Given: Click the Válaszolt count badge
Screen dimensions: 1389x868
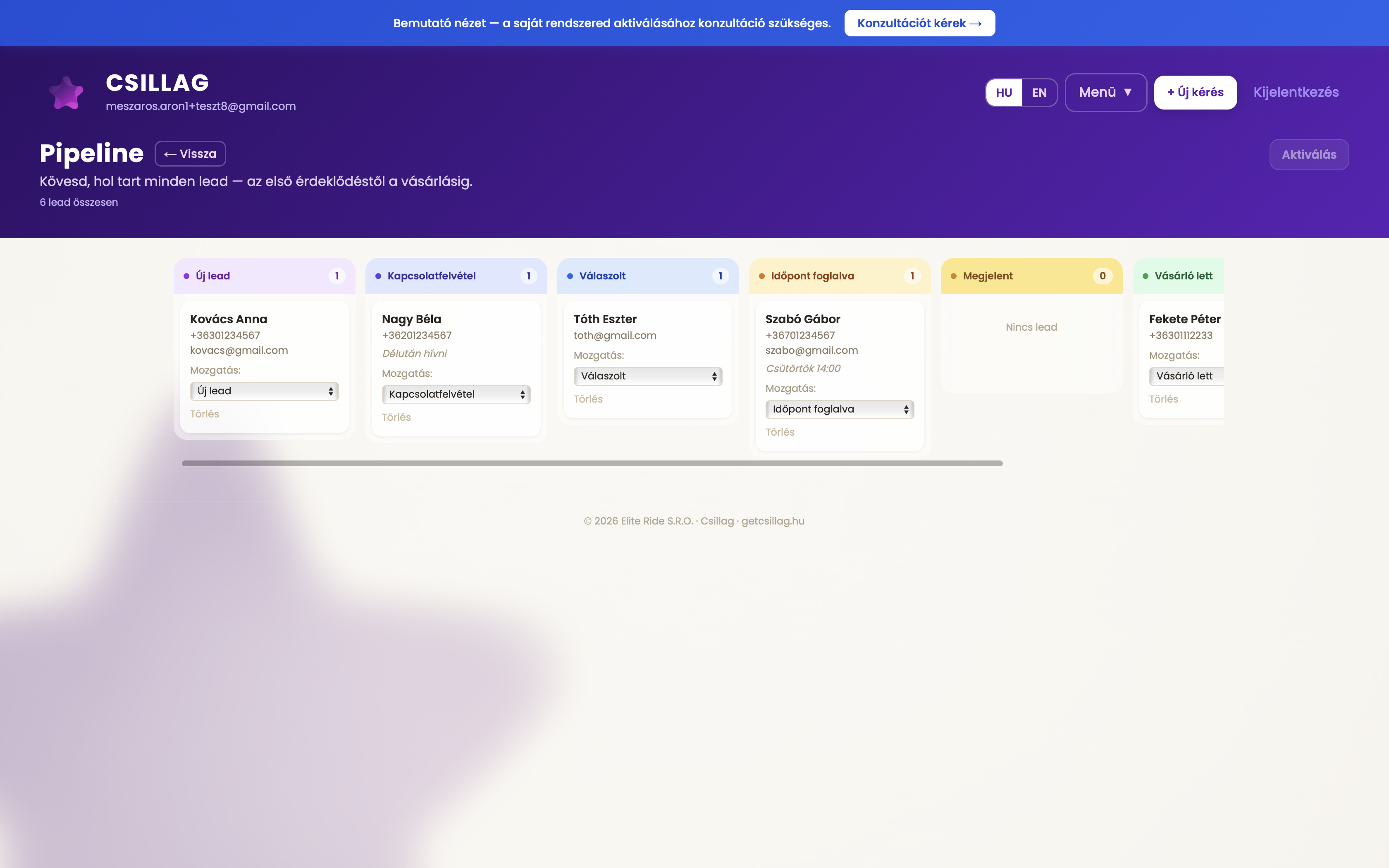Looking at the screenshot, I should (720, 276).
